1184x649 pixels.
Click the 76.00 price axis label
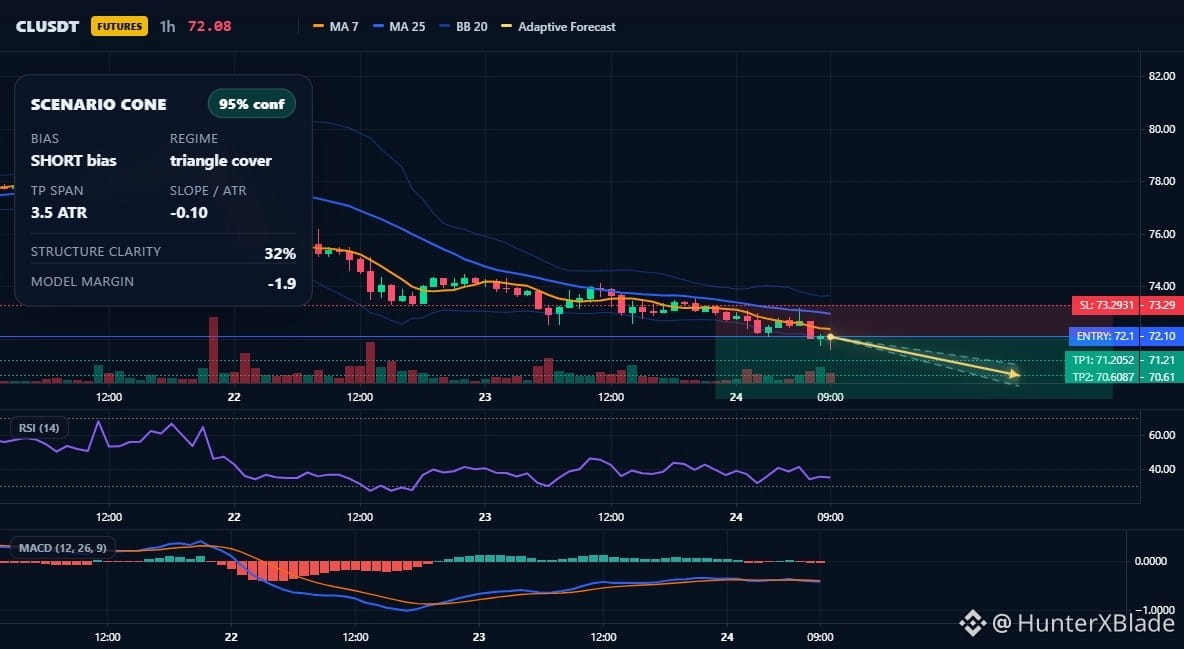point(1161,233)
